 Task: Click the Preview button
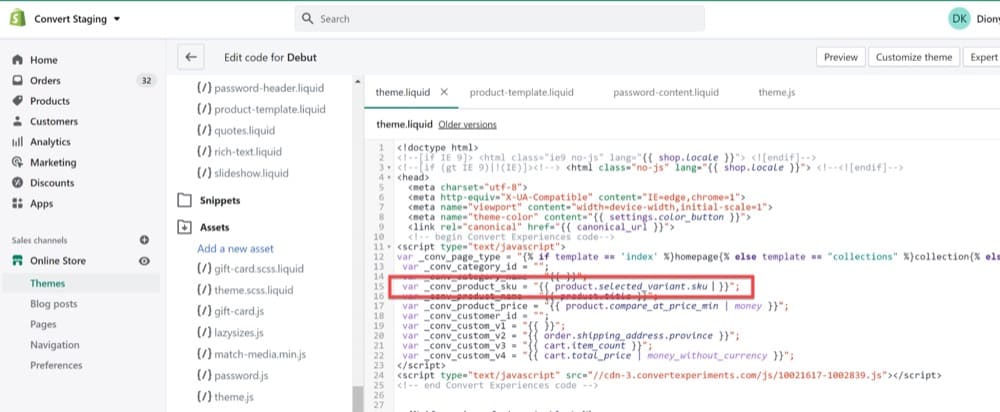pos(841,57)
